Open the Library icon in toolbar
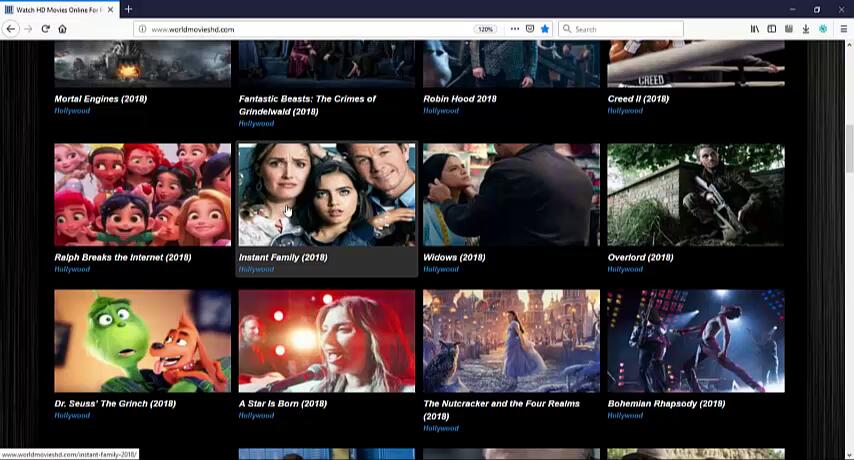854x460 pixels. tap(755, 29)
